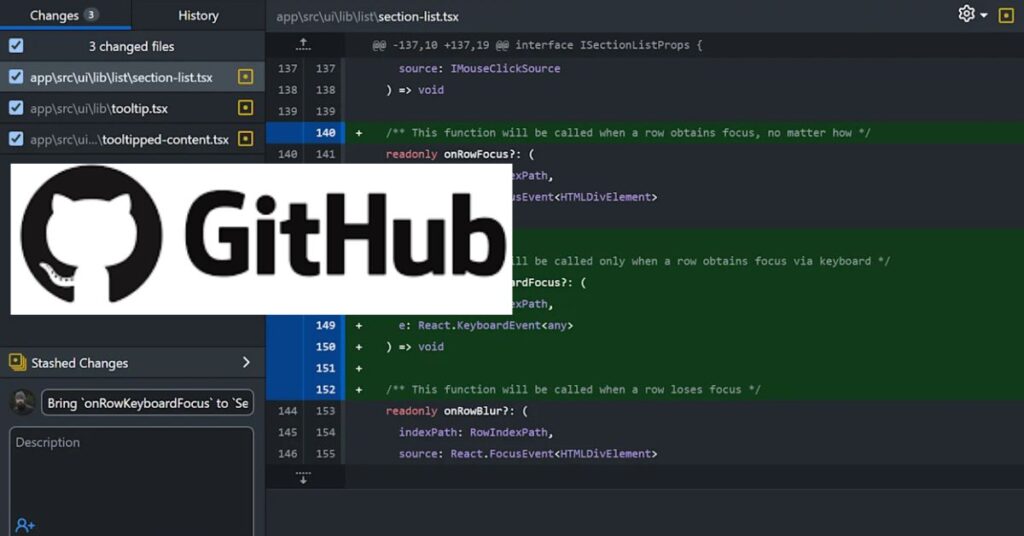Click 'e: React.KeyboardEvent<any>' code line

(485, 325)
